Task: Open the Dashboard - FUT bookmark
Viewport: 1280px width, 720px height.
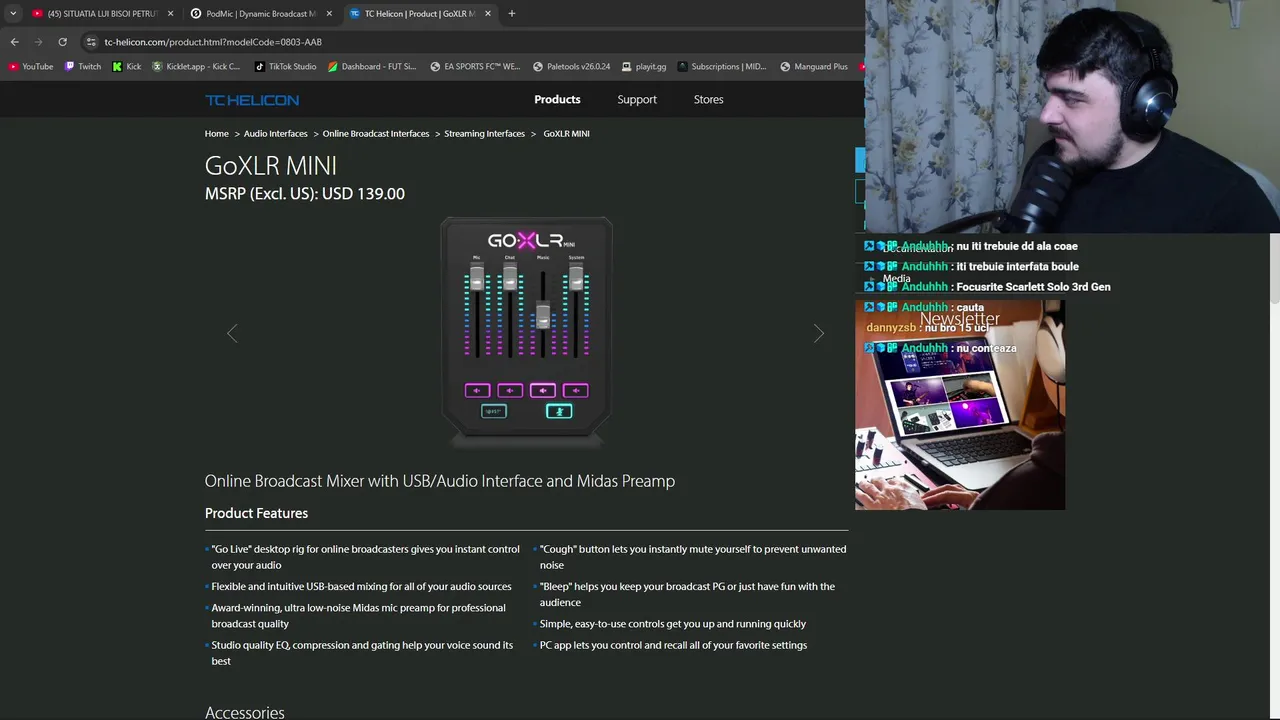Action: [x=372, y=66]
